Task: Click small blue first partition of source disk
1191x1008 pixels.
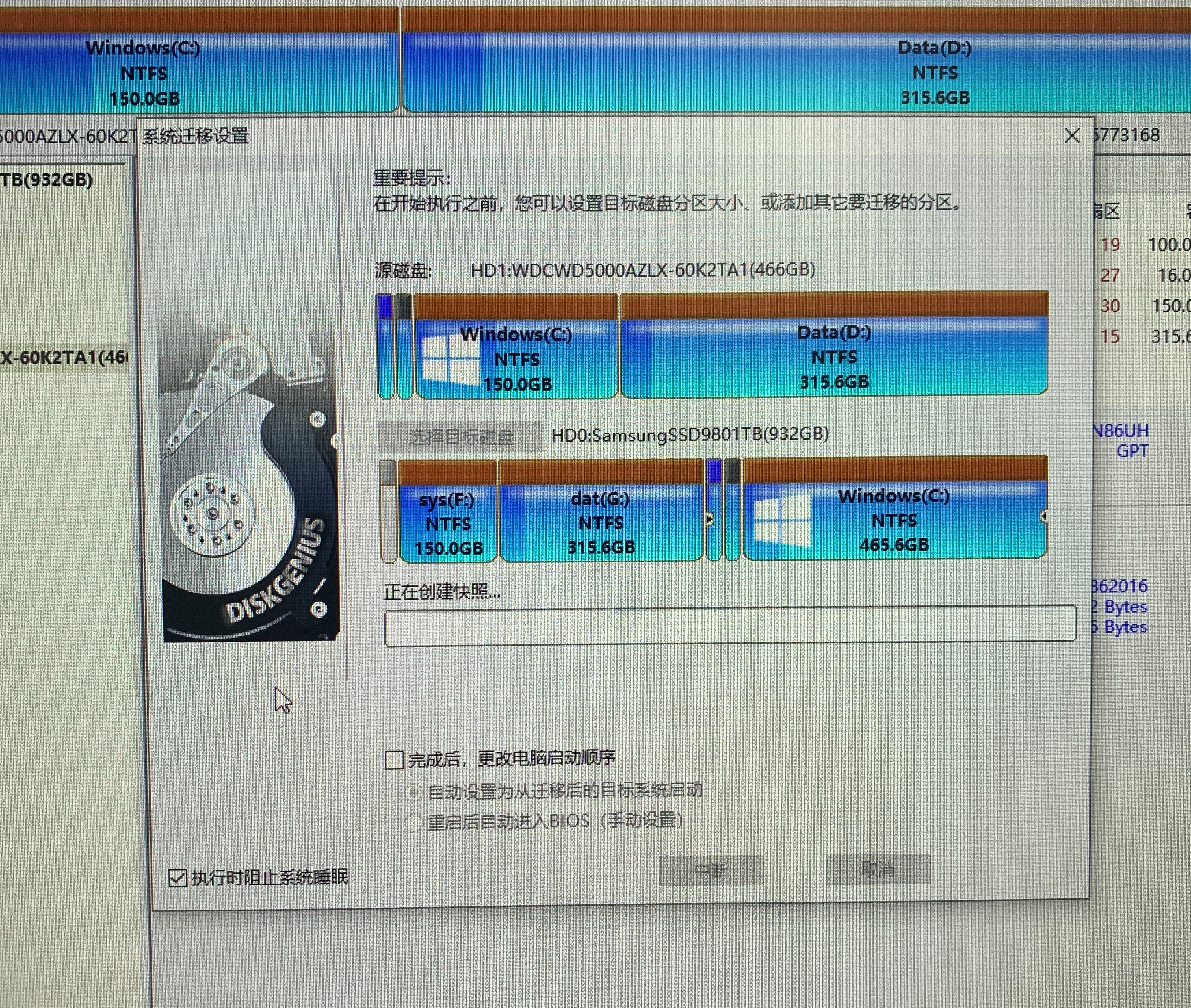Action: pyautogui.click(x=385, y=346)
